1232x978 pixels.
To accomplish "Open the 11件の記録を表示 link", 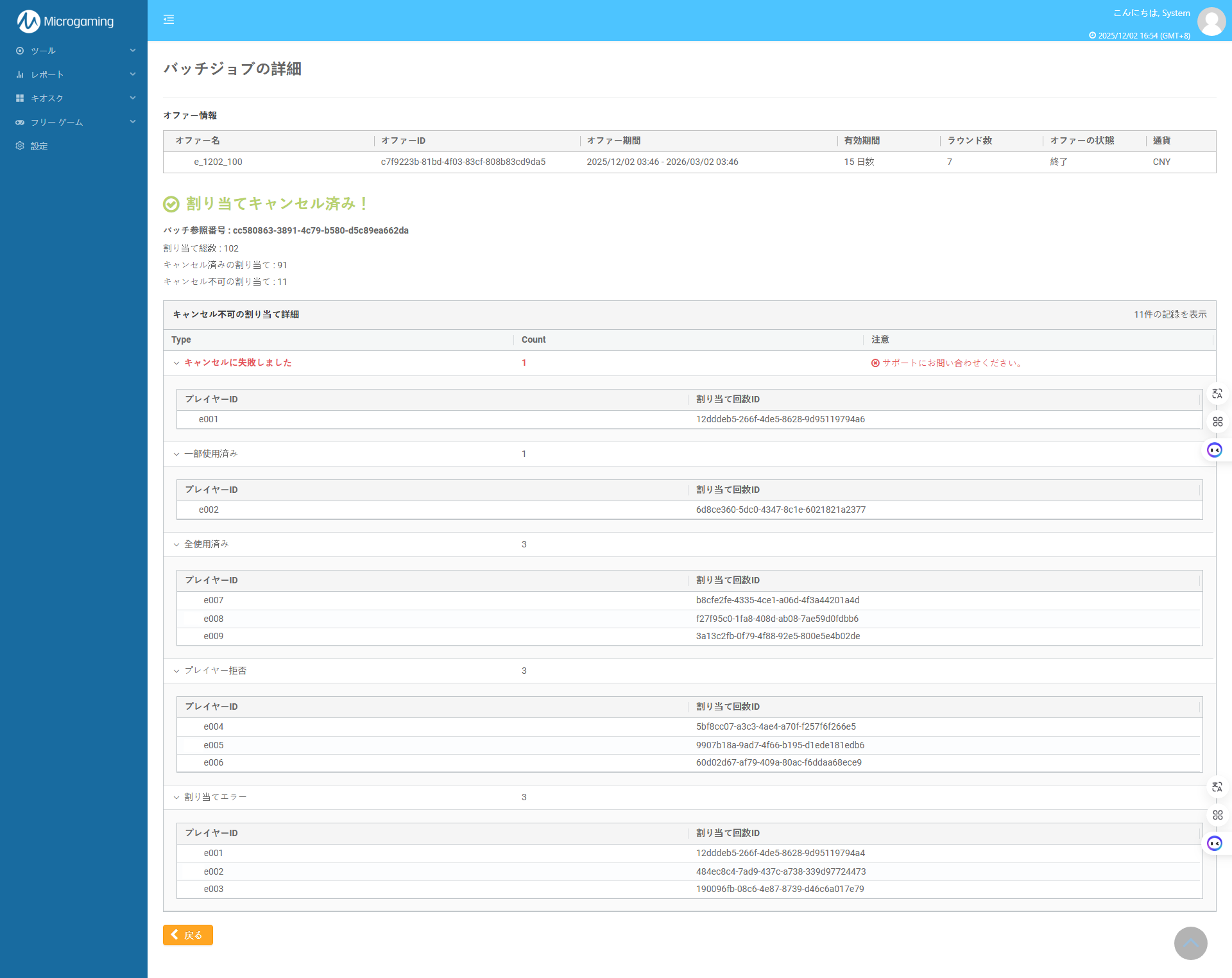I will click(x=1171, y=314).
